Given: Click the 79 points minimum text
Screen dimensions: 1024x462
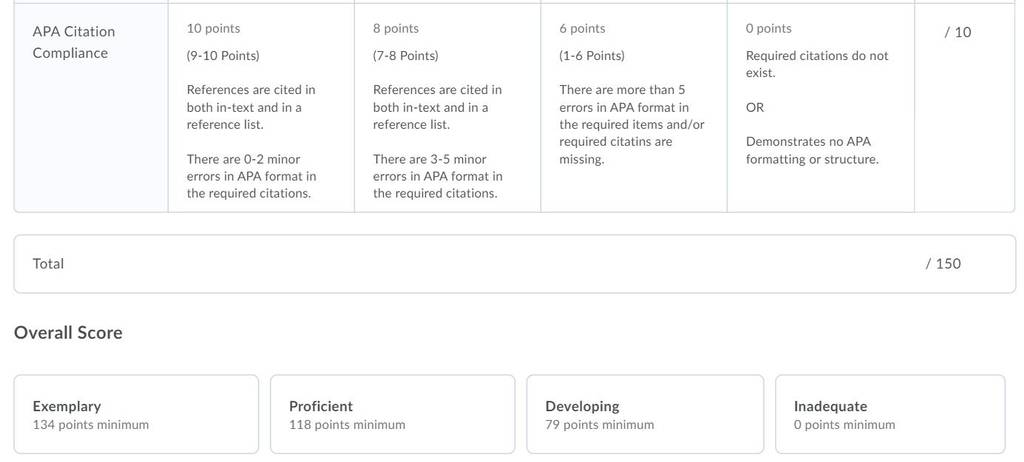Looking at the screenshot, I should (x=600, y=425).
